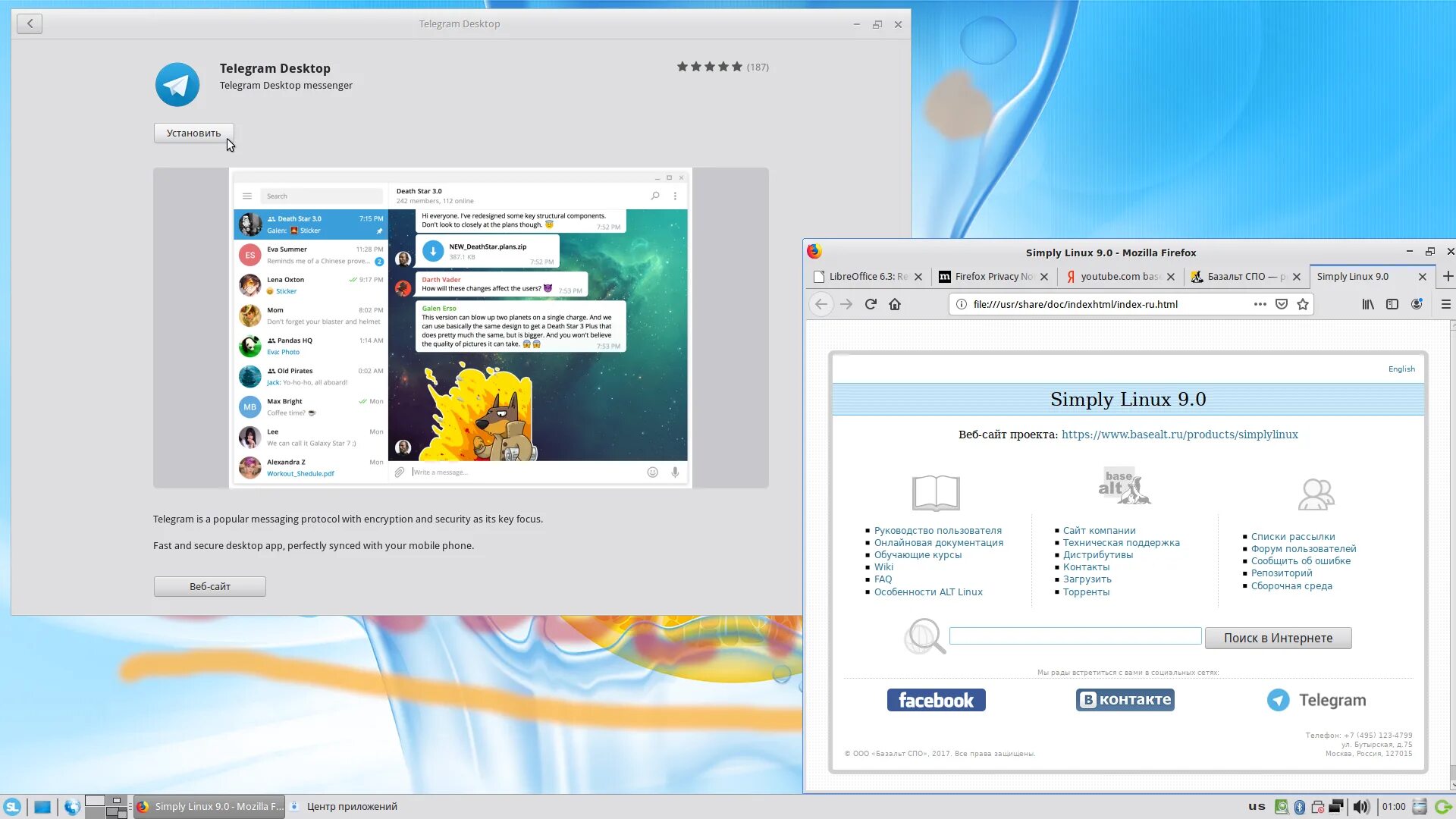Image resolution: width=1456 pixels, height=819 pixels.
Task: Click the Firefox reload page icon
Action: click(x=871, y=304)
